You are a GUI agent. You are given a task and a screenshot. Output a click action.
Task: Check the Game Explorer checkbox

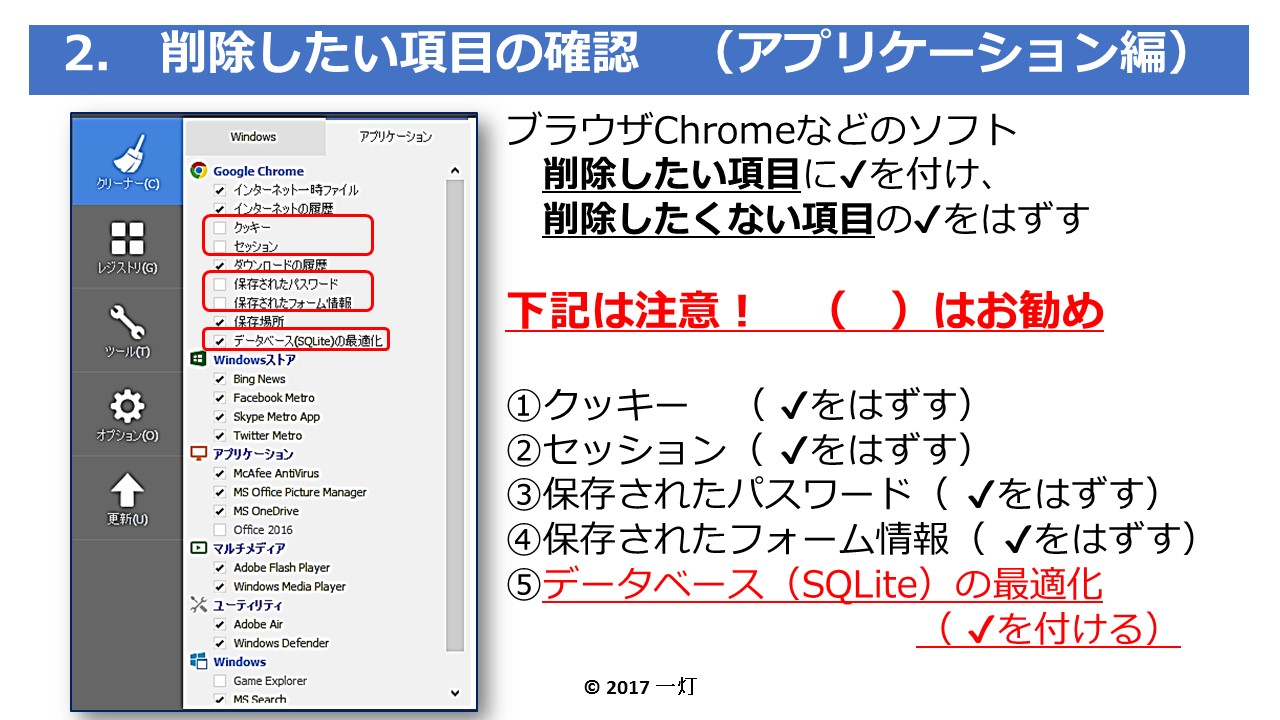[220, 681]
